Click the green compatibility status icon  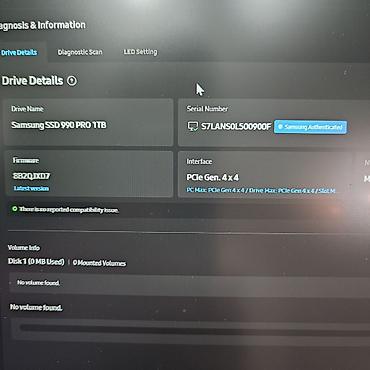coord(14,209)
